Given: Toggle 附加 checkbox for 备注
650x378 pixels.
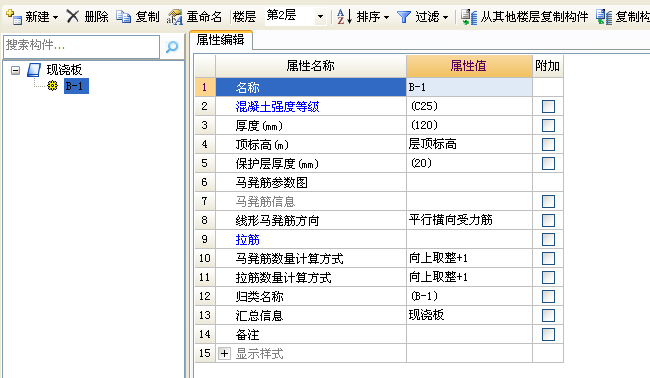Looking at the screenshot, I should click(548, 334).
